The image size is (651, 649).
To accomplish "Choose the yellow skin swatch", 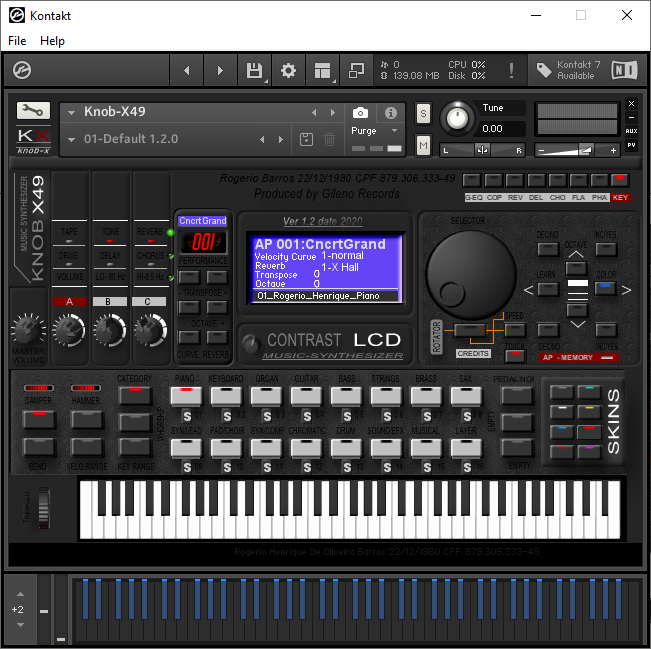I will point(589,412).
